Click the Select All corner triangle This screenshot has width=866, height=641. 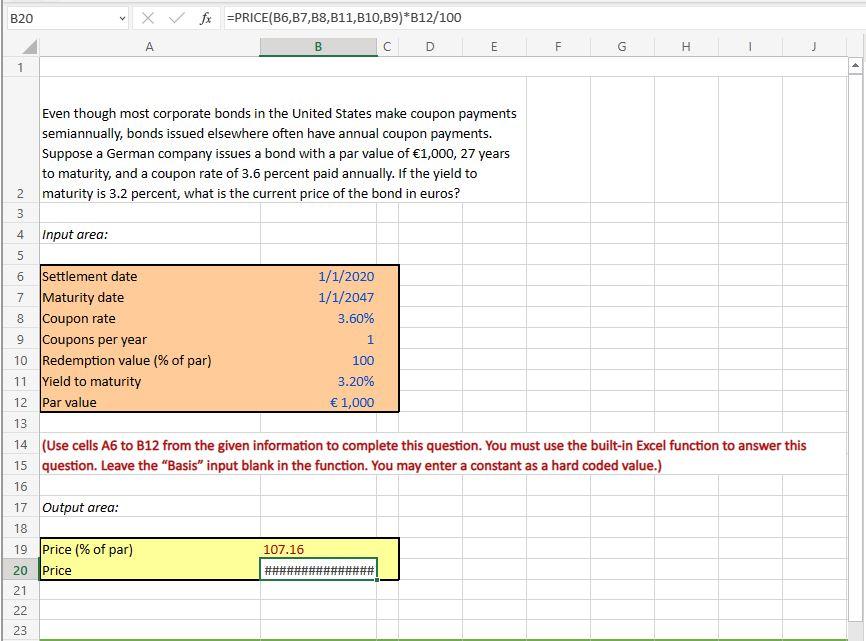pyautogui.click(x=29, y=47)
